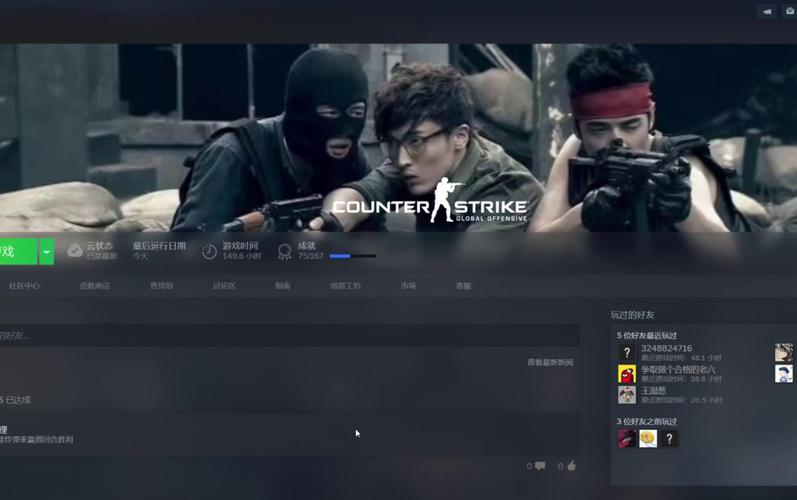Image resolution: width=797 pixels, height=500 pixels.
Task: Click the comment bubble icon
Action: pyautogui.click(x=540, y=465)
